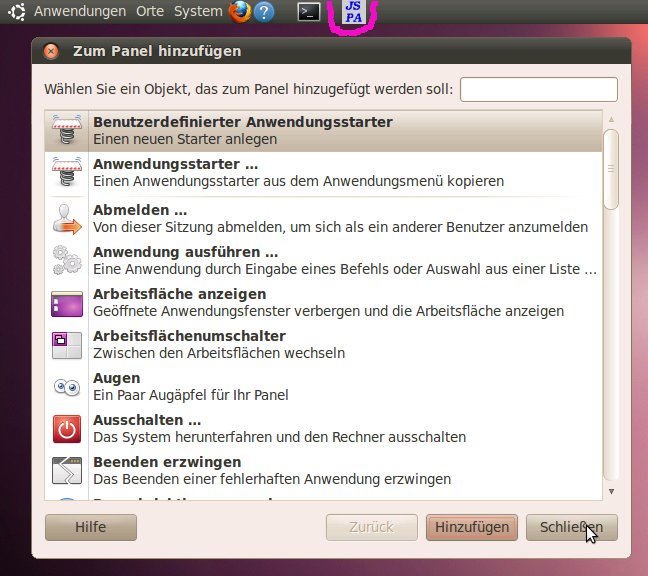Select the Anwendung ausführen gears icon
This screenshot has height=576, width=648.
[66, 261]
